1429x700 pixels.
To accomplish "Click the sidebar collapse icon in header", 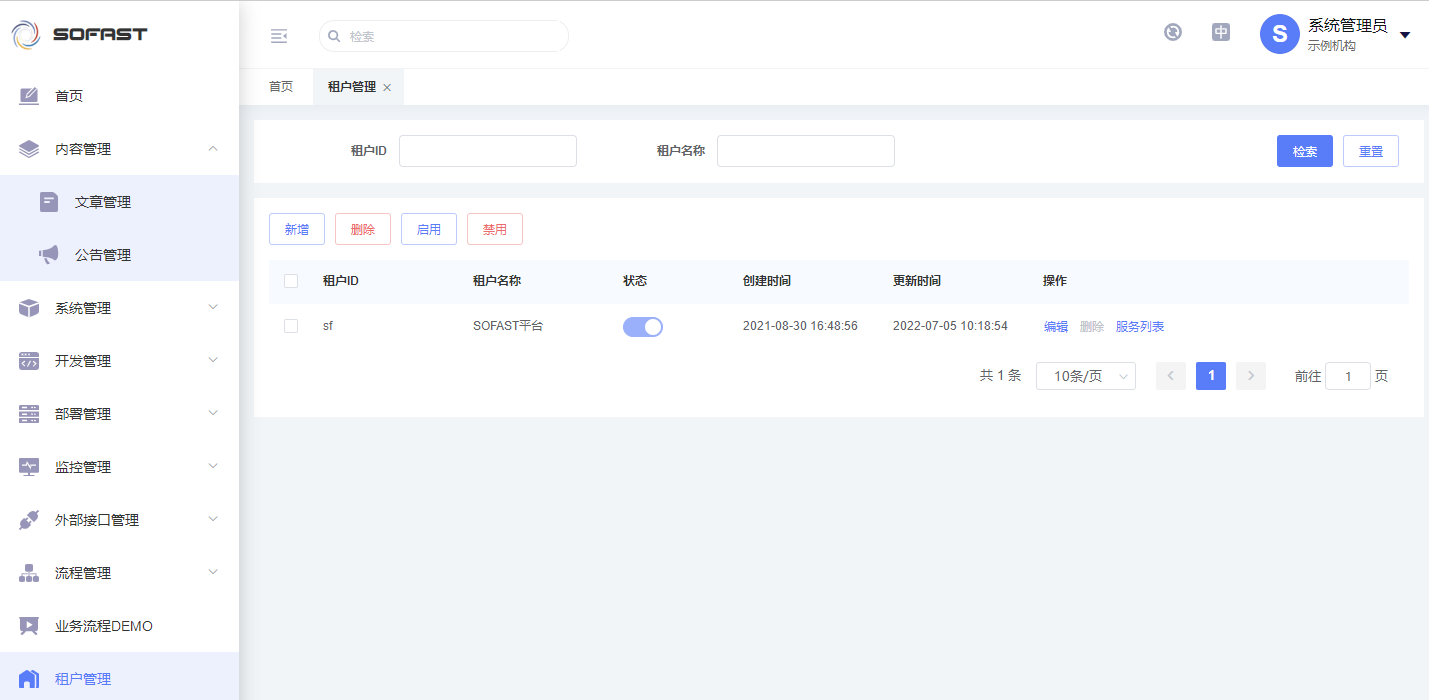I will tap(279, 36).
